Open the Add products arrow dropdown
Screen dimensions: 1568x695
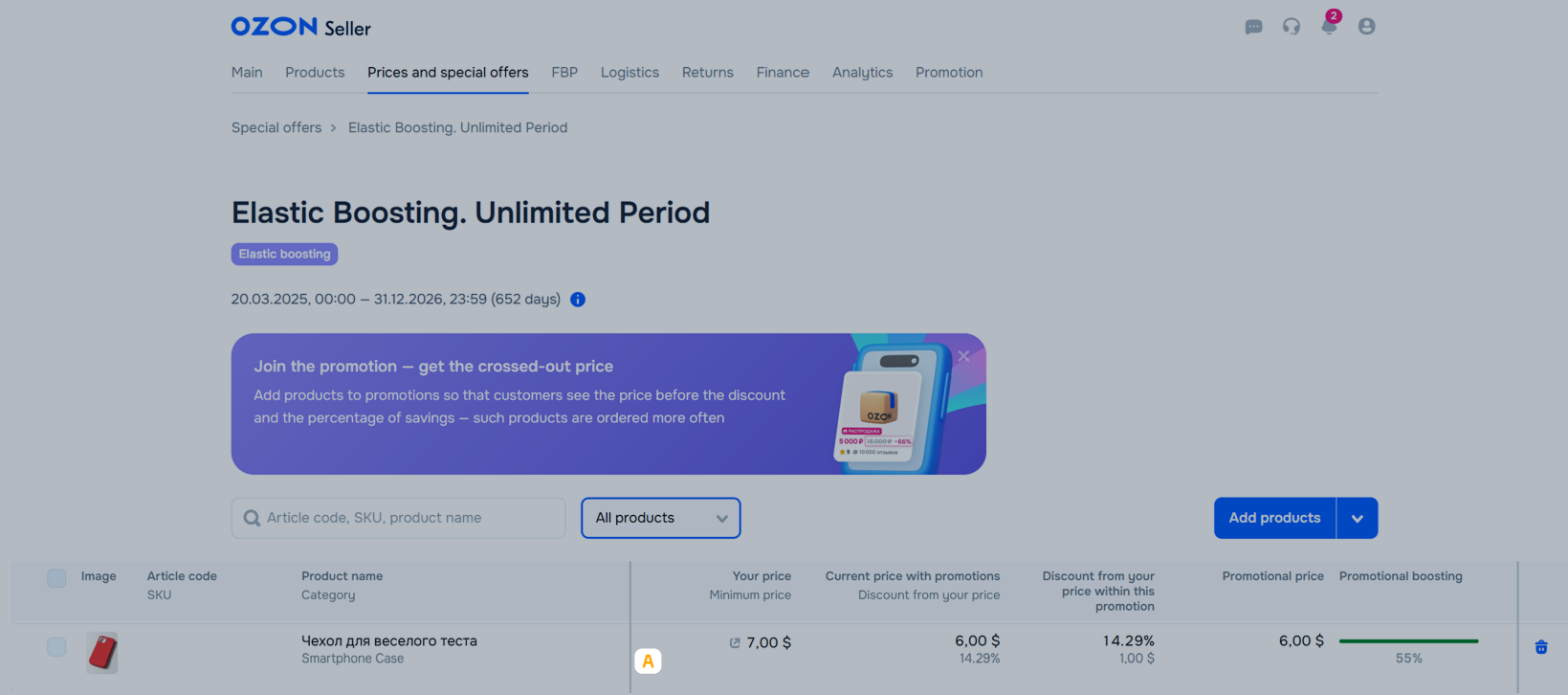click(1357, 518)
